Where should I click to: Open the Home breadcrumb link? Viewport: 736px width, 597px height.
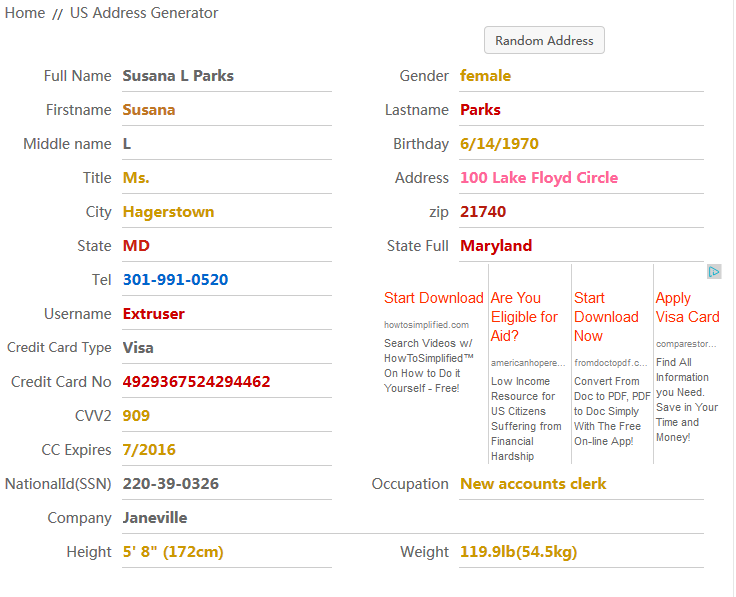(x=25, y=13)
